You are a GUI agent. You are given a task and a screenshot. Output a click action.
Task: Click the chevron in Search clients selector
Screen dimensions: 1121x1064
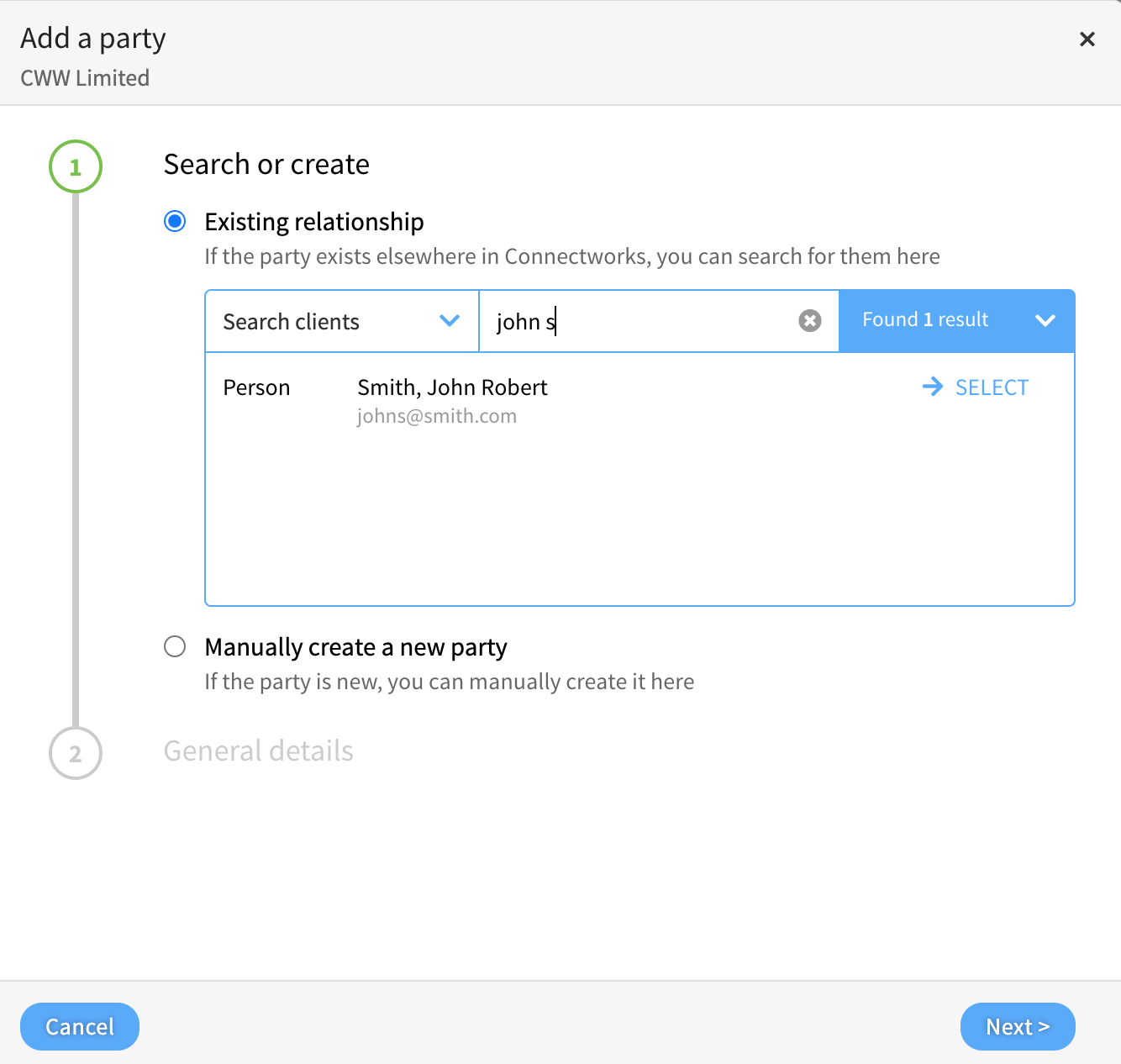click(x=450, y=320)
